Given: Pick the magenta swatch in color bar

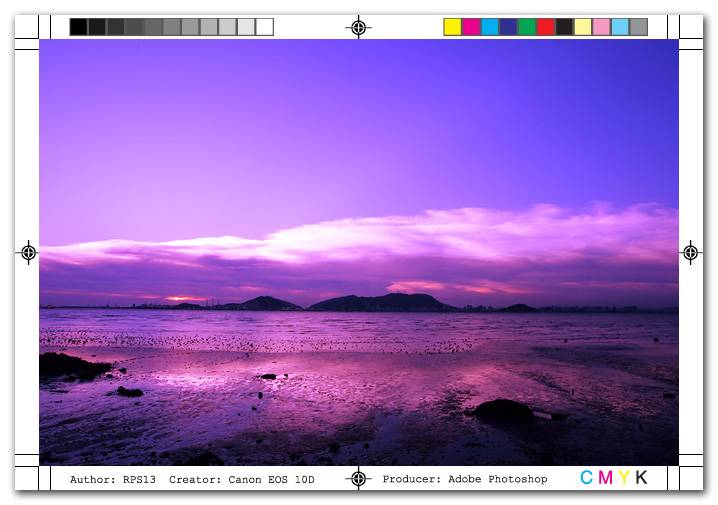Looking at the screenshot, I should tap(471, 27).
